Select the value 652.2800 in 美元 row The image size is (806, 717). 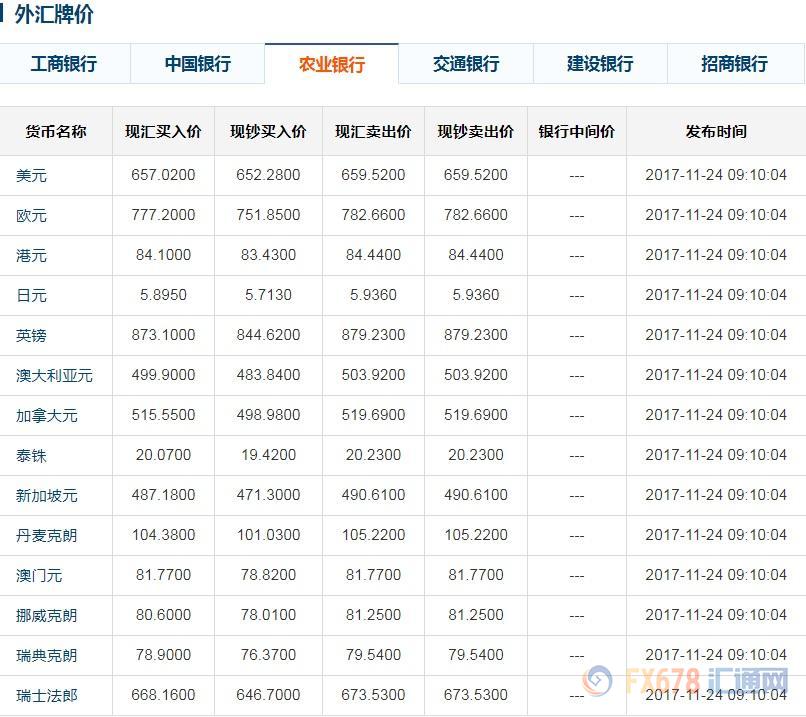268,175
